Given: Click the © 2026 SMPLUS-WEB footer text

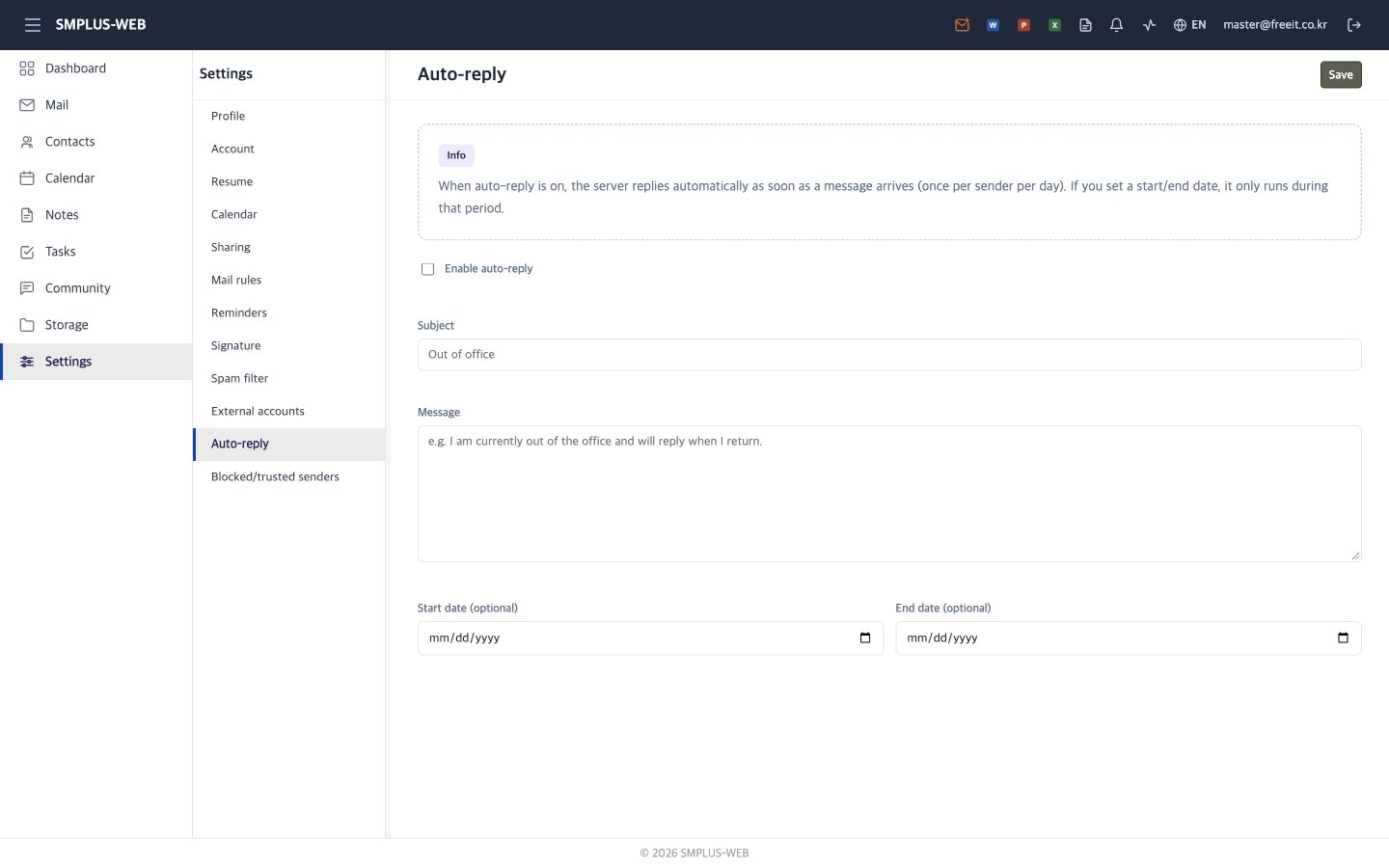Looking at the screenshot, I should [x=694, y=854].
